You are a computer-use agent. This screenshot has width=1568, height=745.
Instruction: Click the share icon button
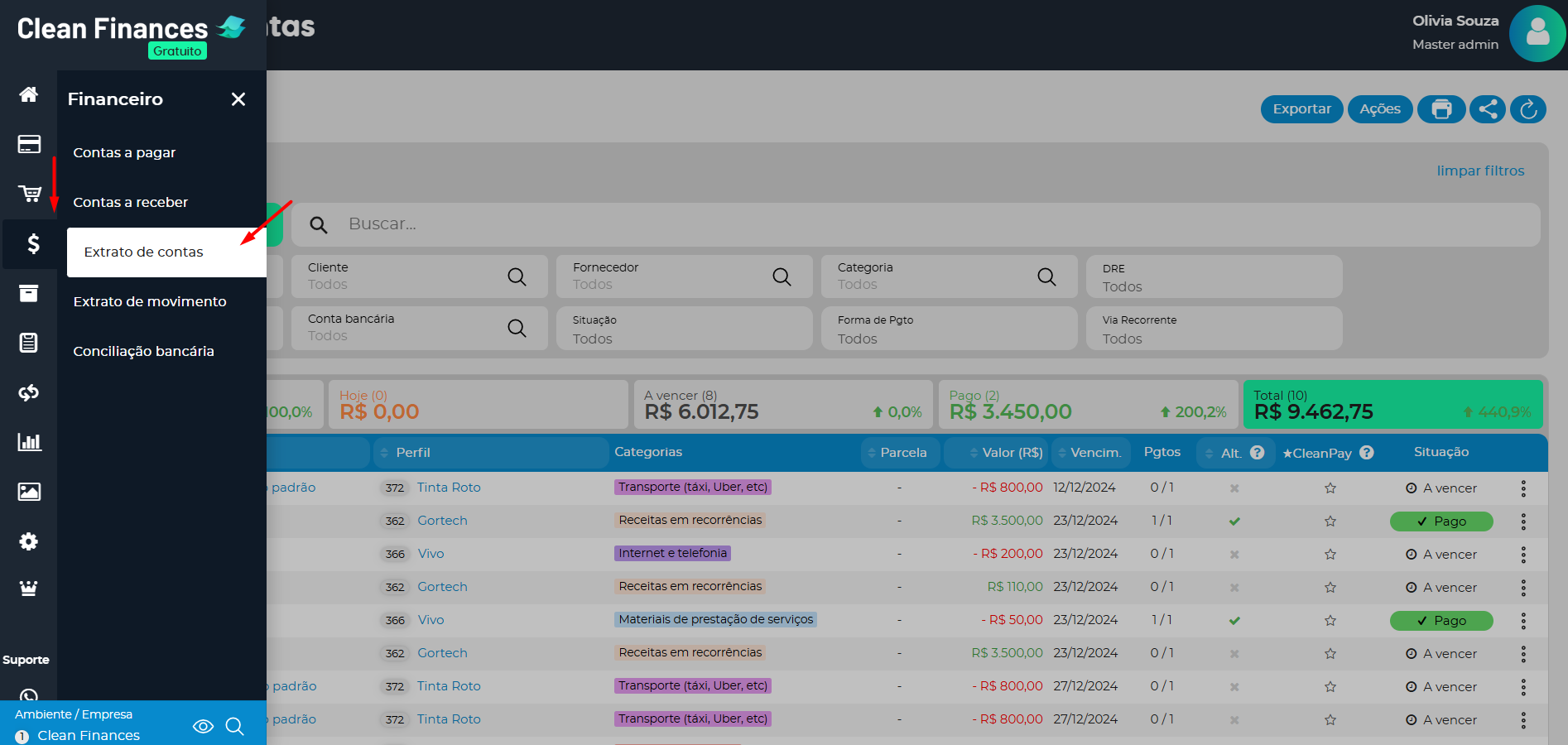(x=1487, y=109)
